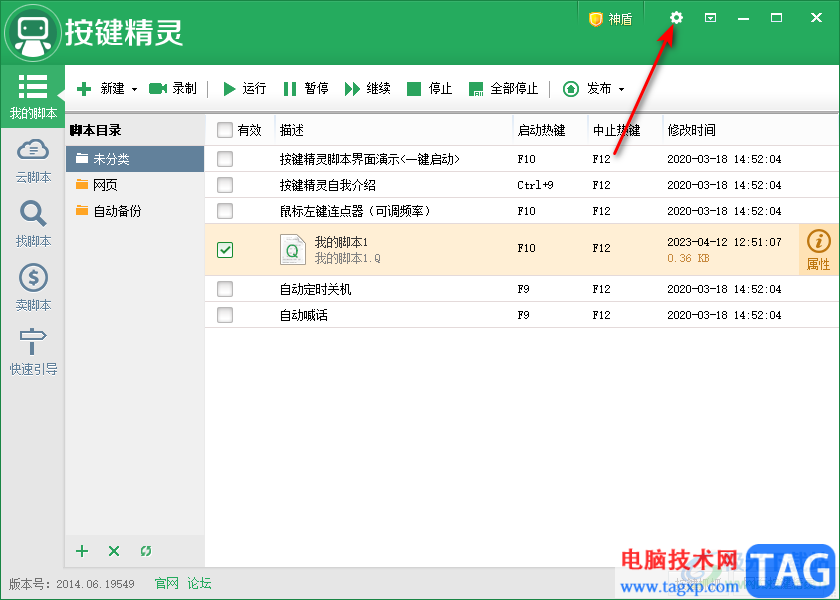Open 属性 properties of 我的脚本1
This screenshot has height=600, width=840.
tap(819, 250)
